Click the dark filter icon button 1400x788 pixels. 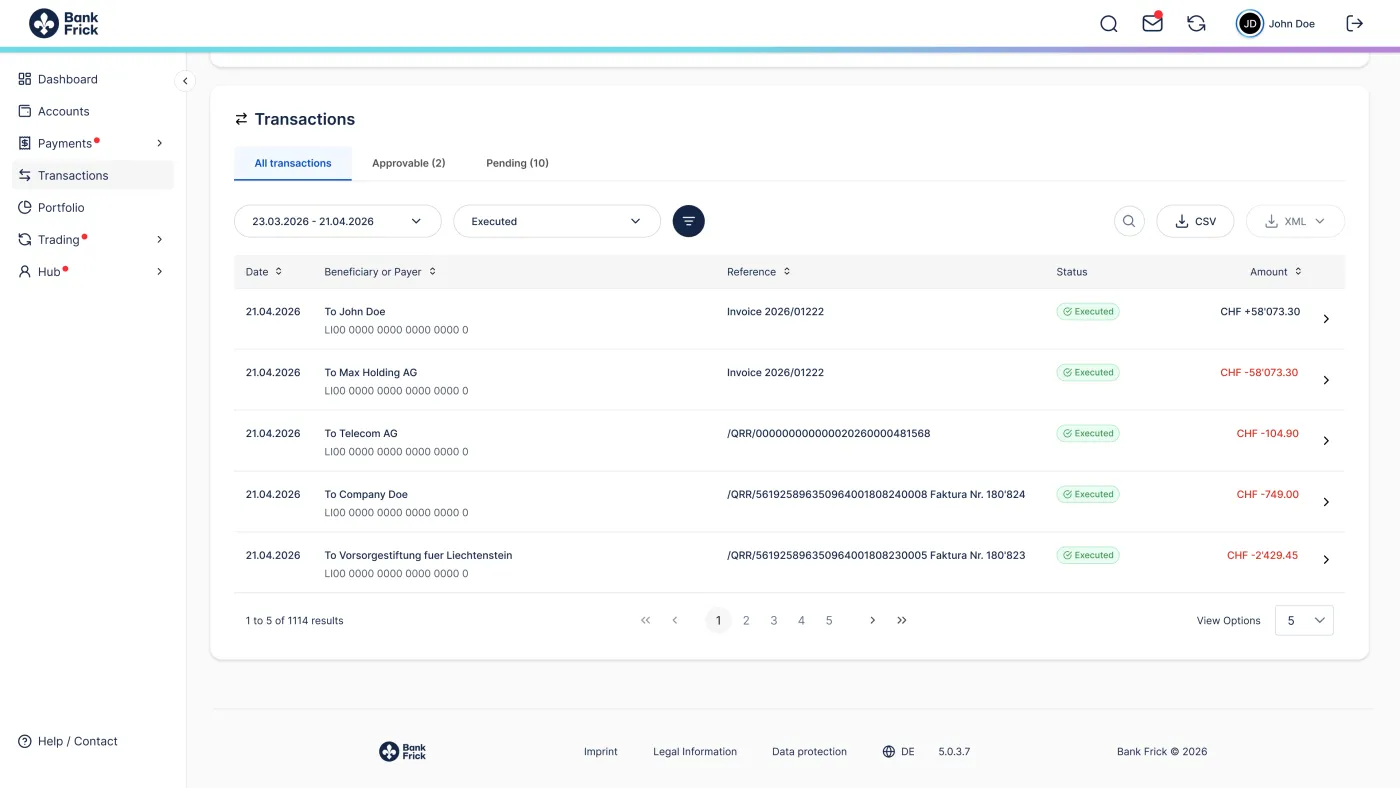(x=688, y=221)
